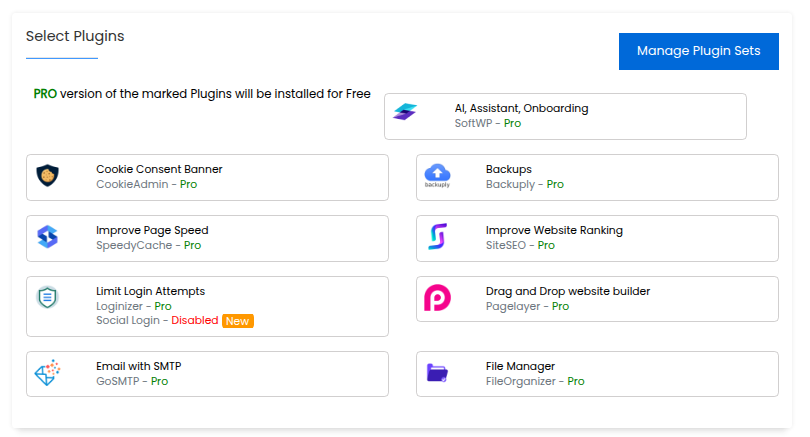Click the Backuply cloud upload icon
This screenshot has width=810, height=437.
(437, 176)
